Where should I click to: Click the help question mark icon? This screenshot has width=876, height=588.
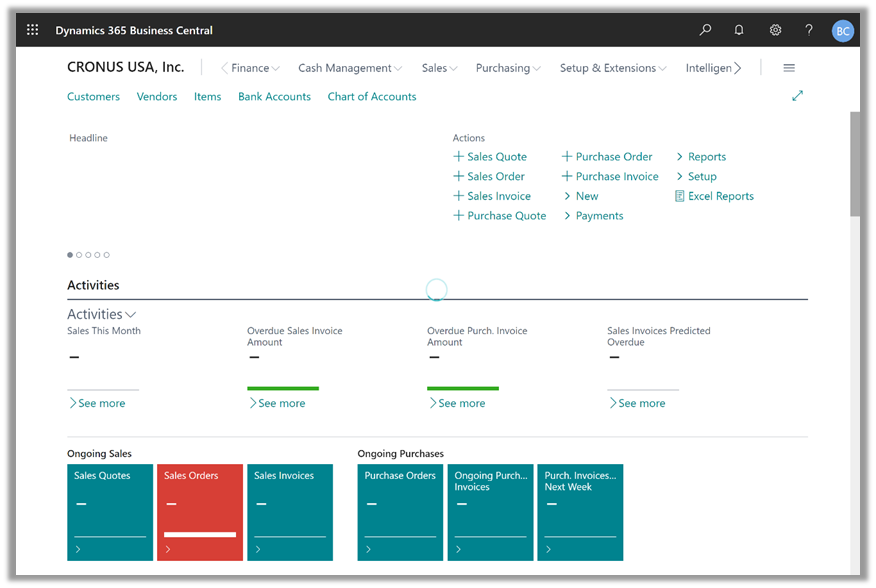[x=809, y=30]
